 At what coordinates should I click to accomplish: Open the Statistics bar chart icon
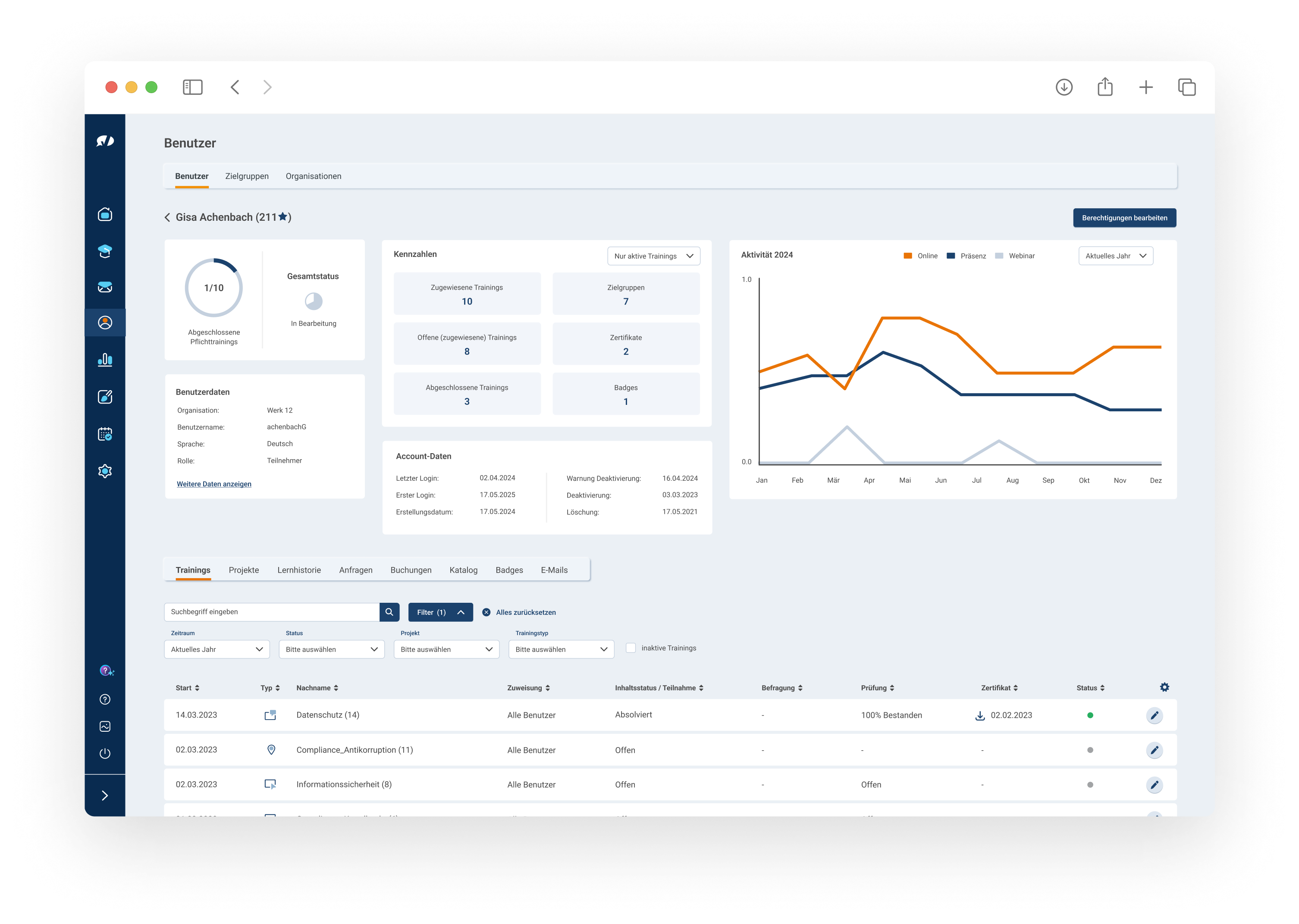[x=105, y=360]
